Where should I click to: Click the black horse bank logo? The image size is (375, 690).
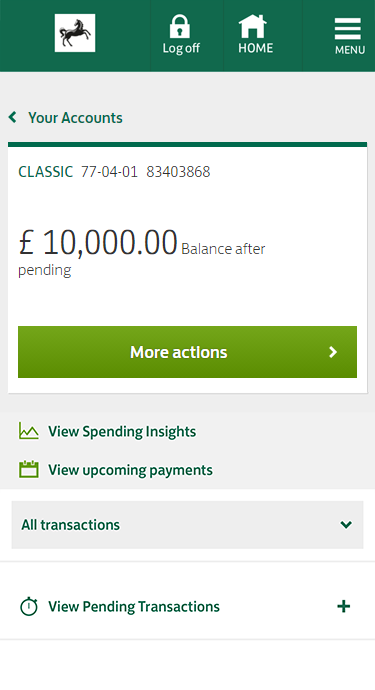tap(75, 33)
